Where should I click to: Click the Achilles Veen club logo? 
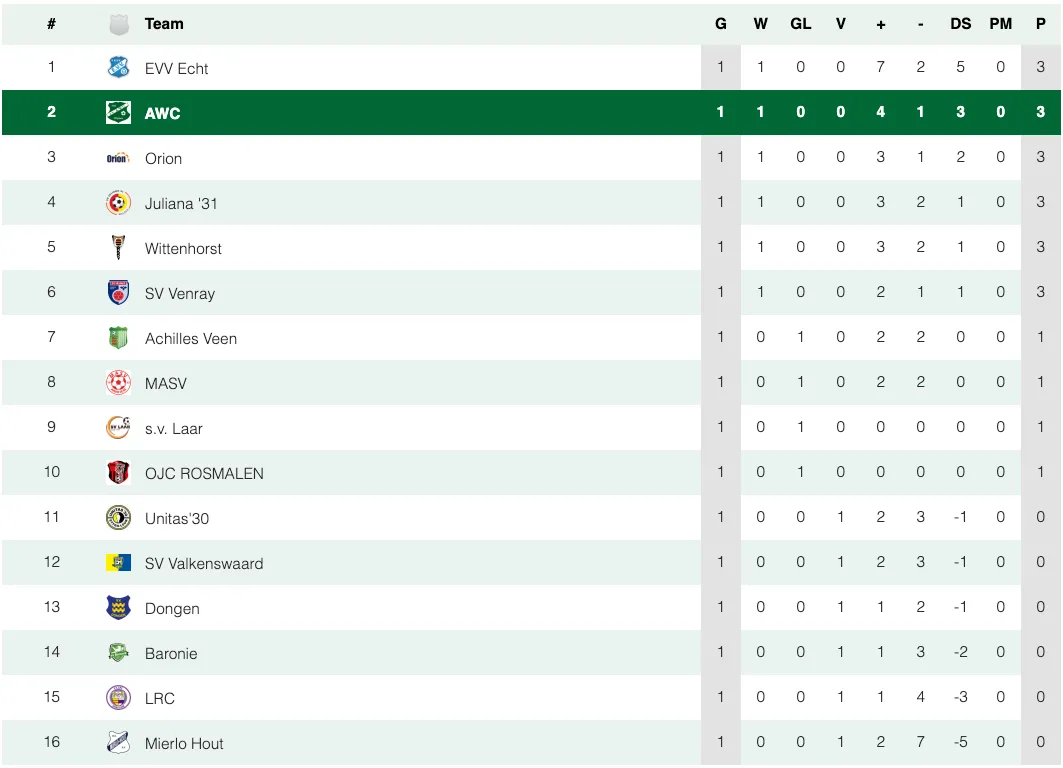[x=118, y=338]
